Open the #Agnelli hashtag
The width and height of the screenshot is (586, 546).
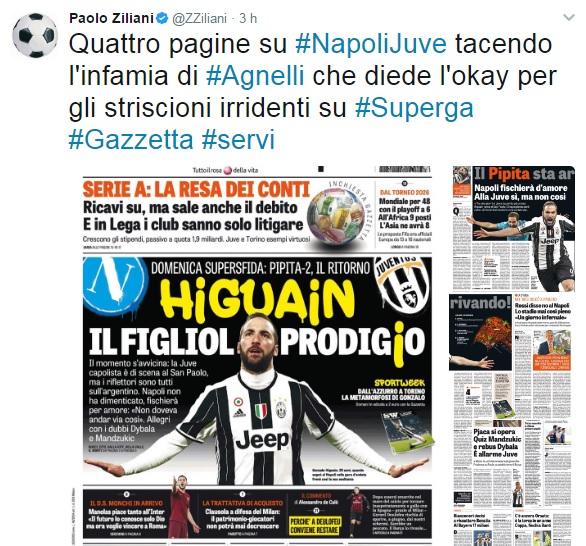coord(255,75)
